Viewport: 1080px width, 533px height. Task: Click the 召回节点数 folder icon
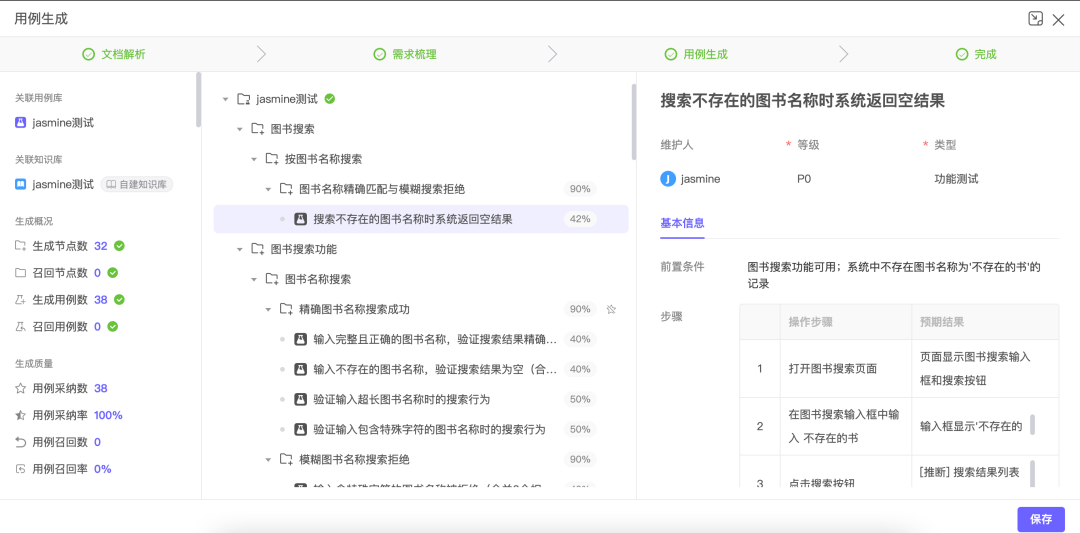coord(21,273)
